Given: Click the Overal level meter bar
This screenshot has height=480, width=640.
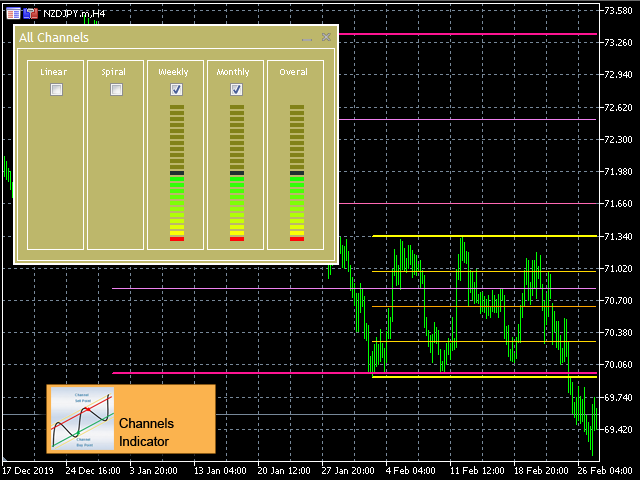Looking at the screenshot, I should [x=296, y=172].
